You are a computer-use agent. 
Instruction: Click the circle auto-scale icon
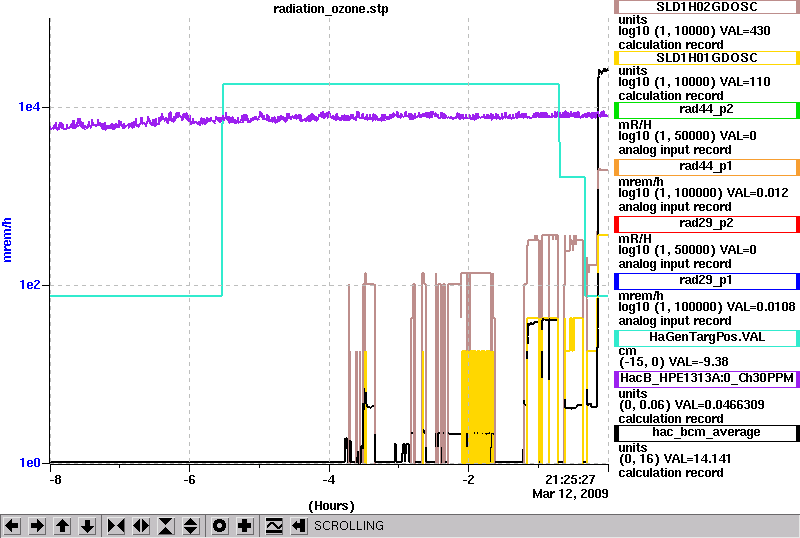coord(220,526)
